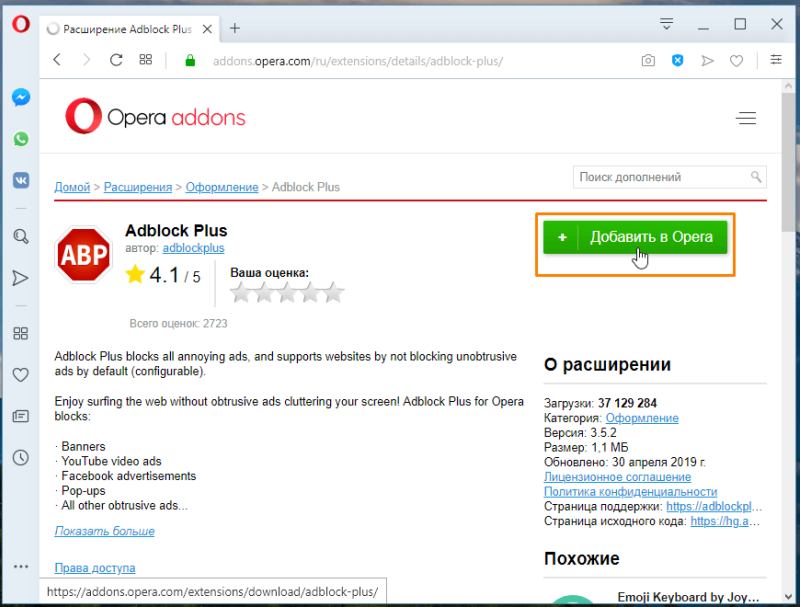Go forward to the next page
Screen dimensions: 800x607
[x=87, y=60]
